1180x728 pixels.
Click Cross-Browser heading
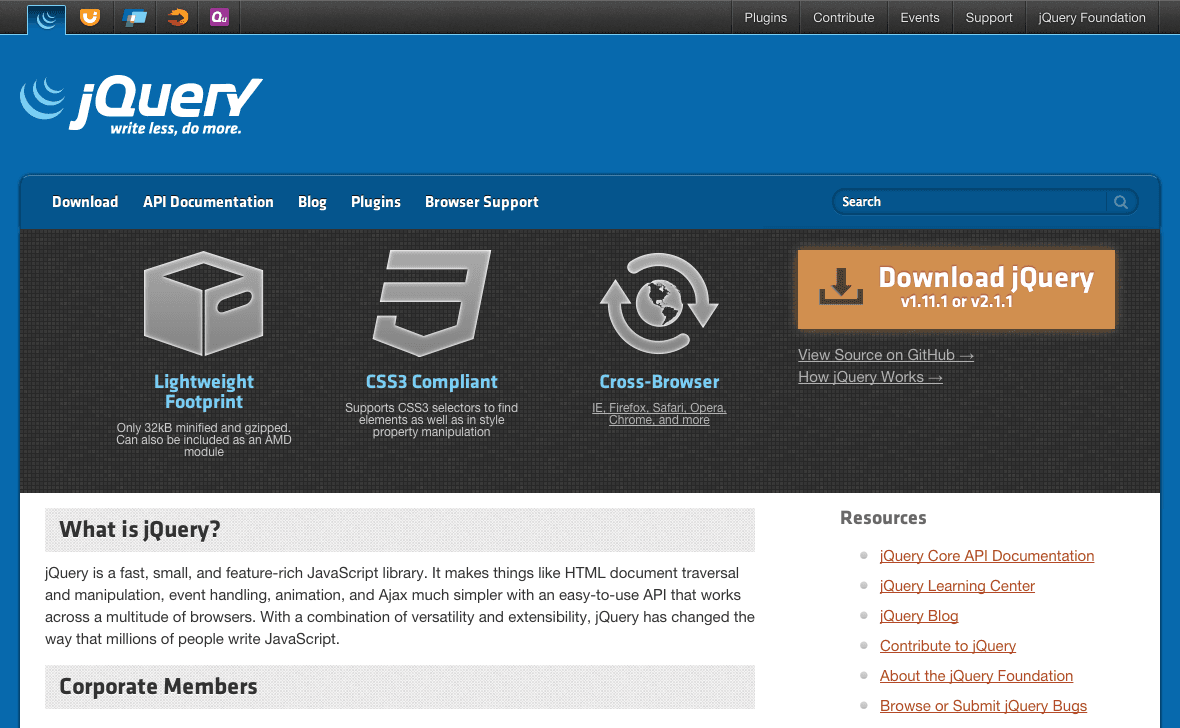tap(659, 382)
